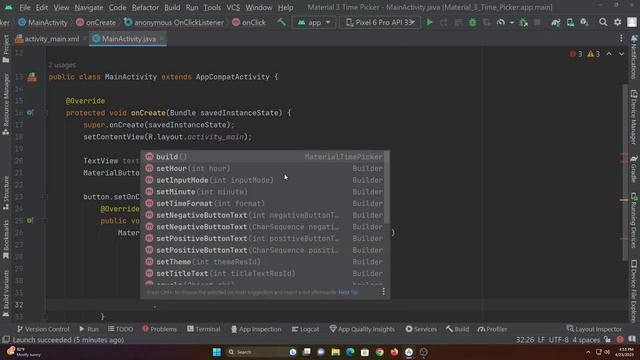Select setInputMode suggestion
Screen dimensions: 640x360
coord(262,180)
